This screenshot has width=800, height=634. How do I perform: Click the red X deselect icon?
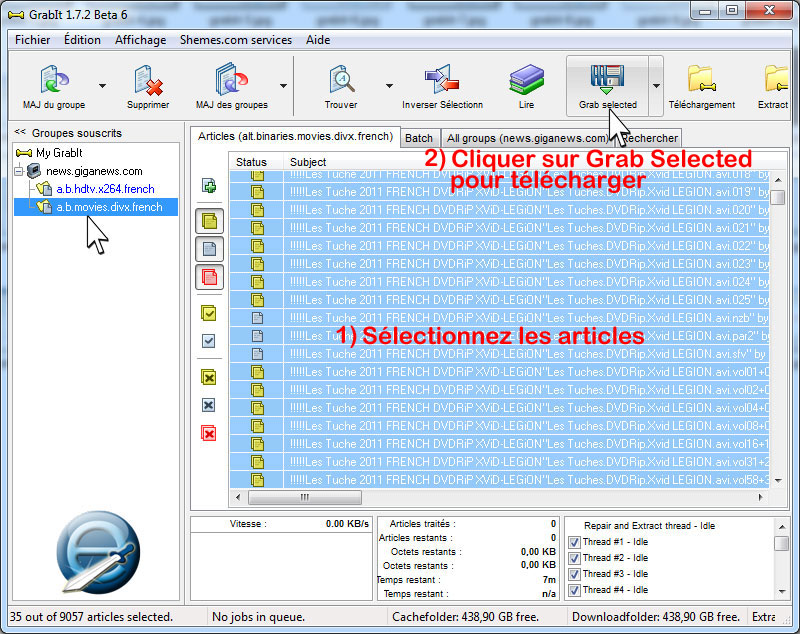(x=209, y=434)
